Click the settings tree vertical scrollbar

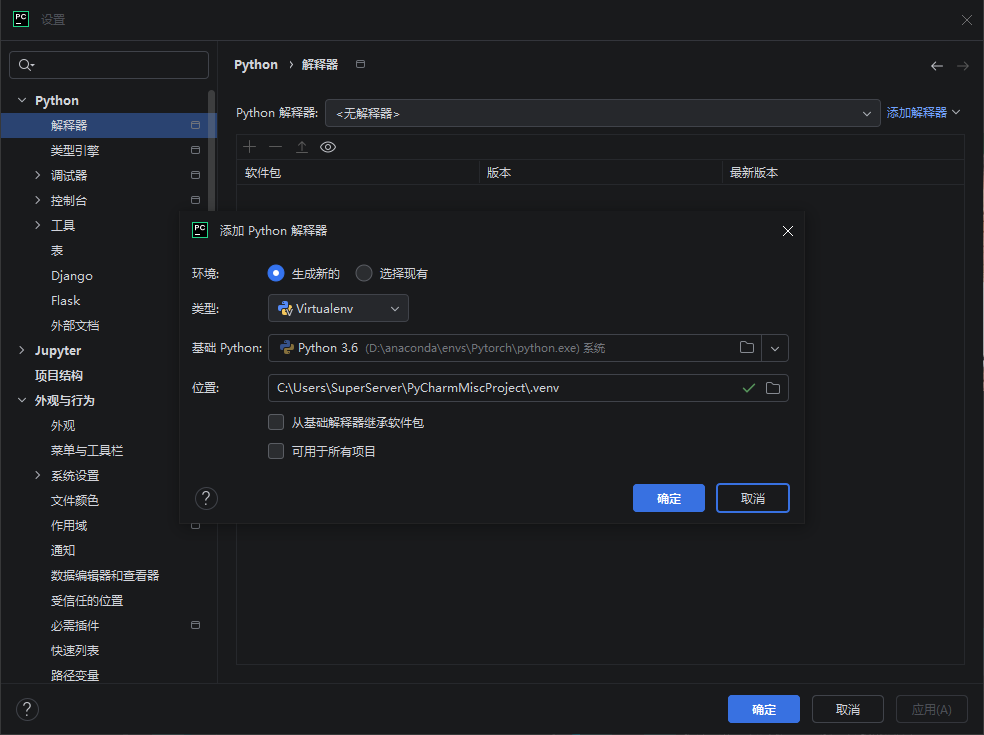(x=211, y=151)
